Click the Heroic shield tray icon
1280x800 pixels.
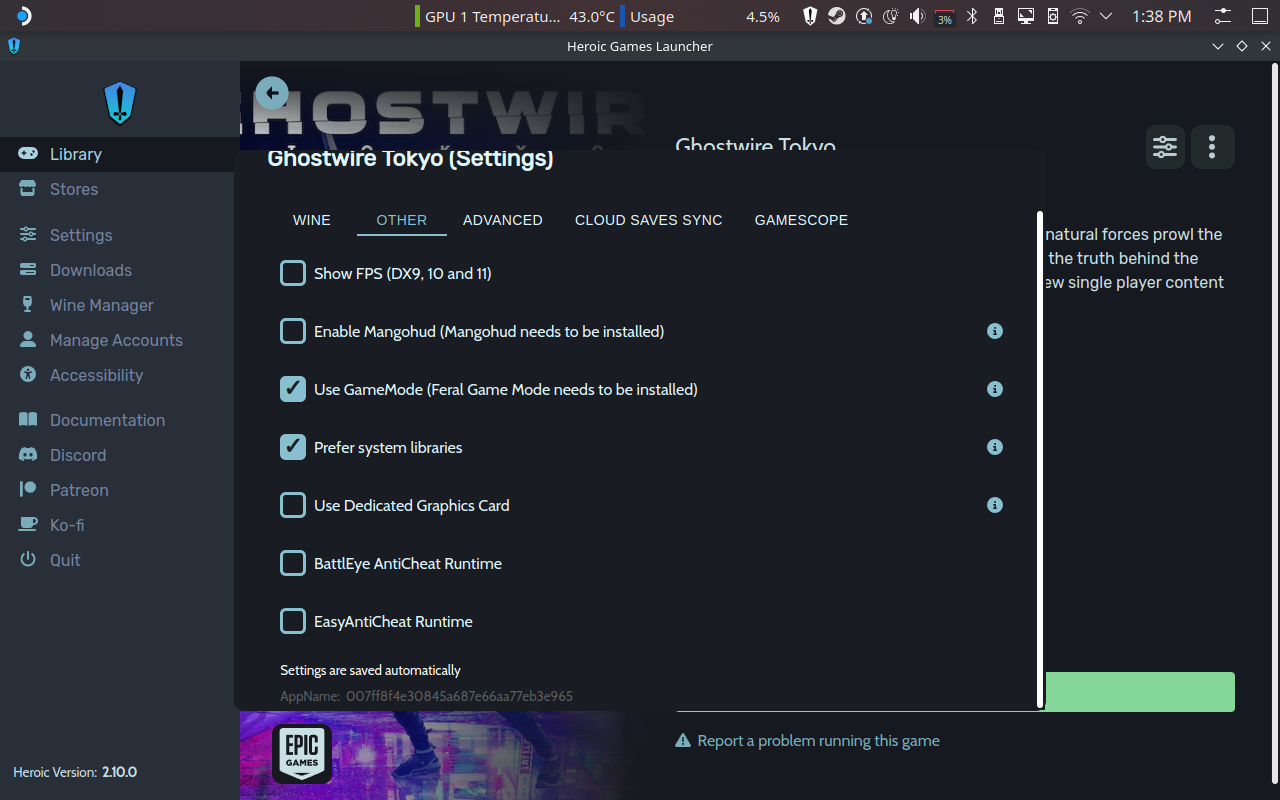[810, 16]
